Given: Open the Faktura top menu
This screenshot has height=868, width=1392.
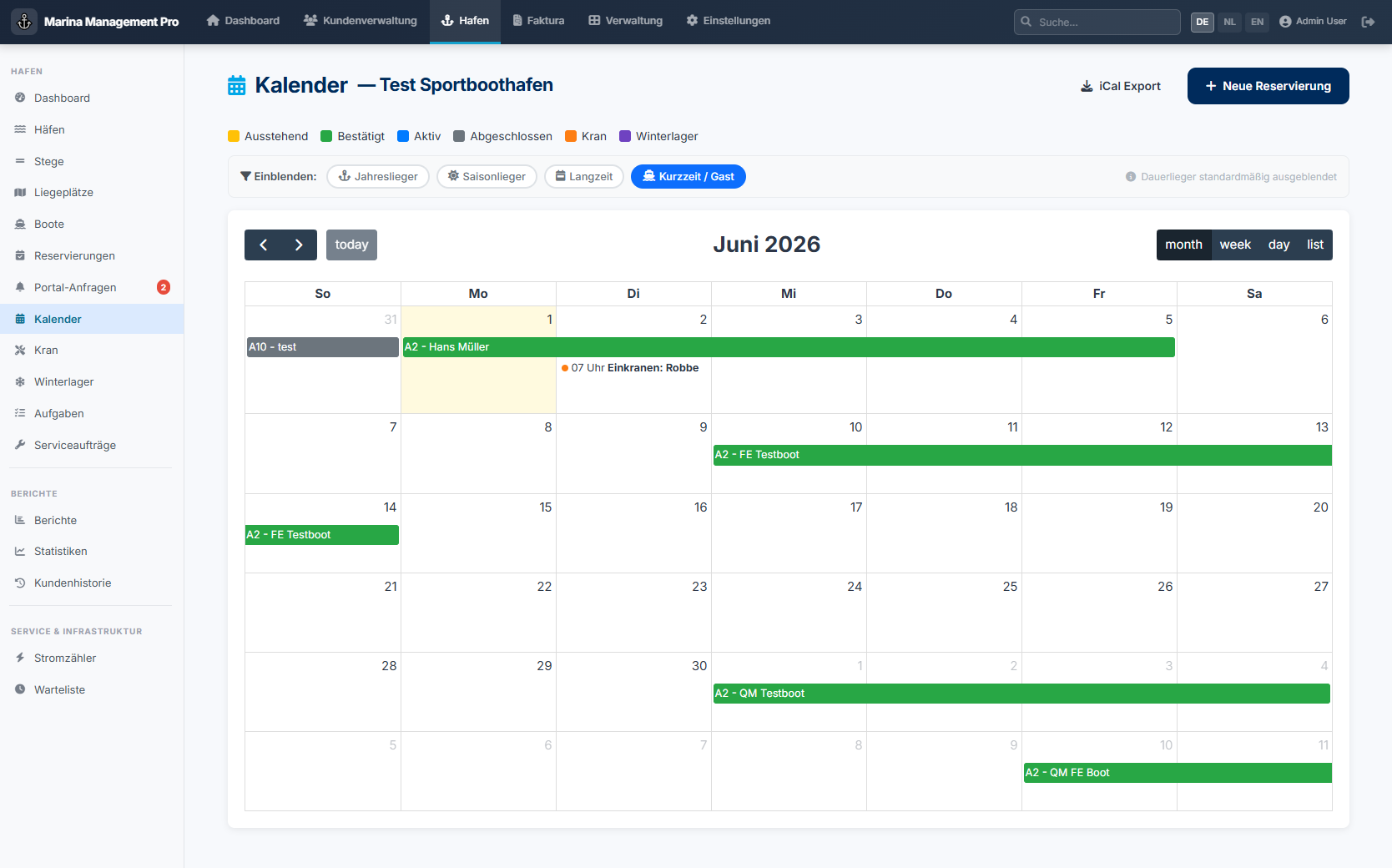Looking at the screenshot, I should click(538, 21).
